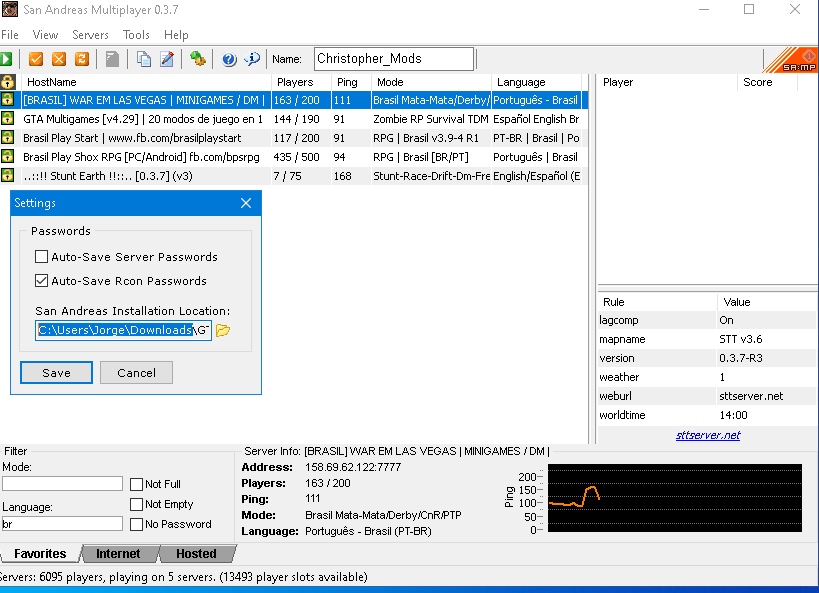Enable Auto-Save Server Passwords checkbox

41,257
